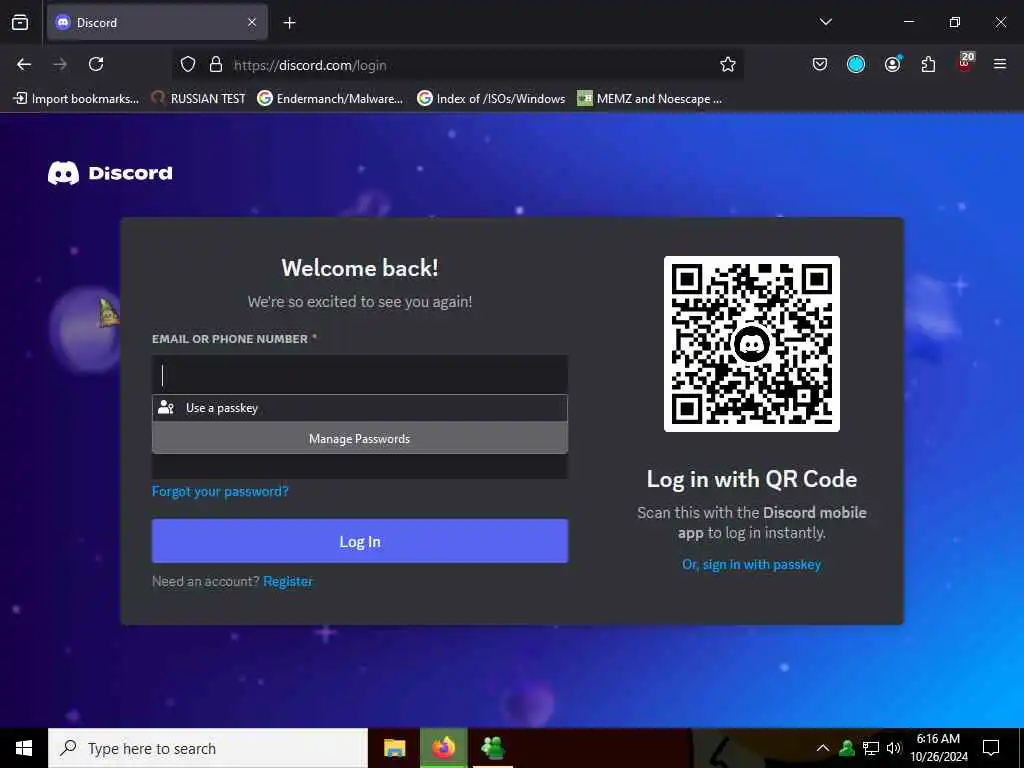Bookmark this page with star icon

pos(728,65)
